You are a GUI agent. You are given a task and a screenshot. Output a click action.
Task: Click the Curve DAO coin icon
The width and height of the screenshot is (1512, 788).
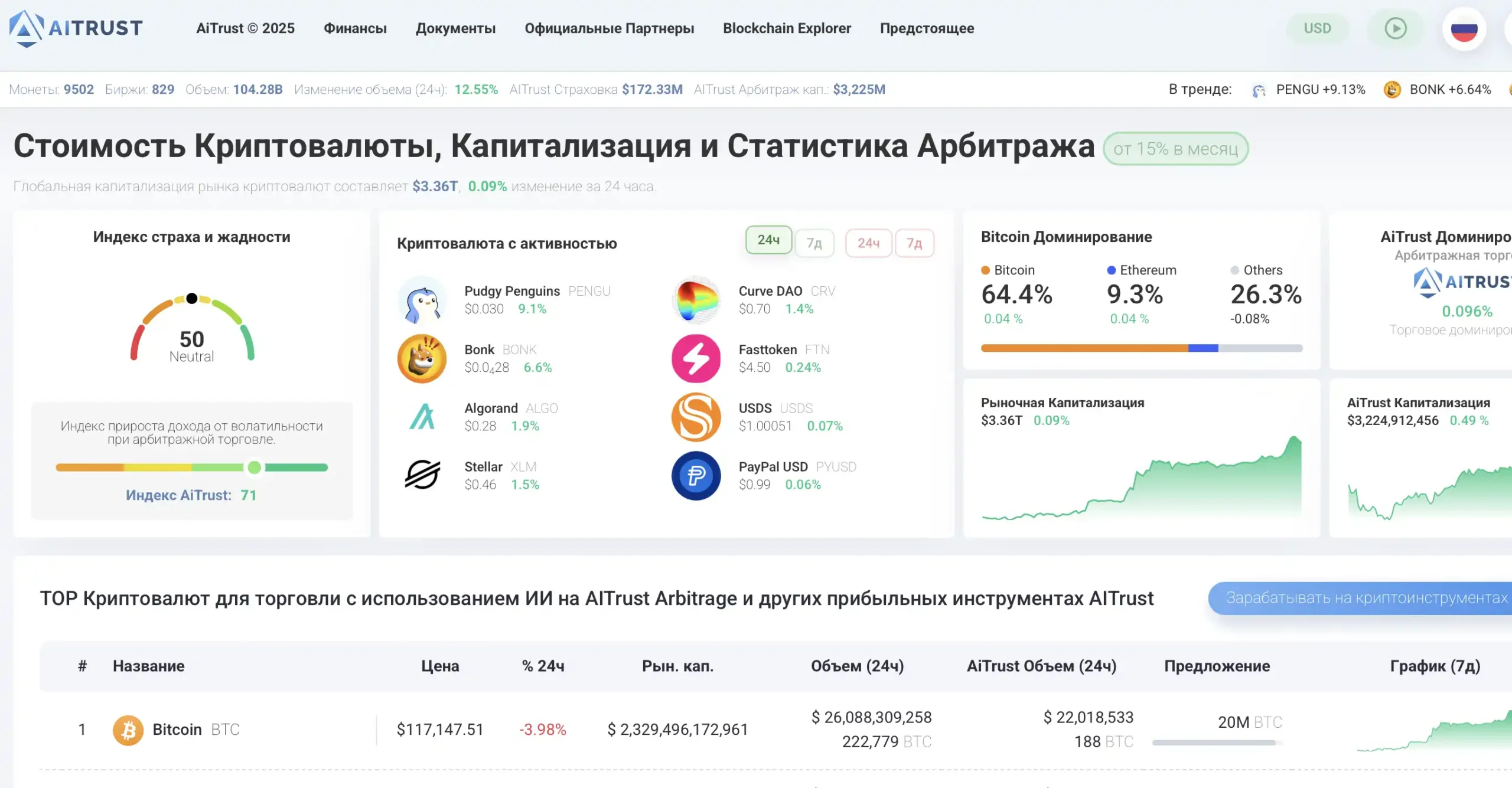[696, 300]
